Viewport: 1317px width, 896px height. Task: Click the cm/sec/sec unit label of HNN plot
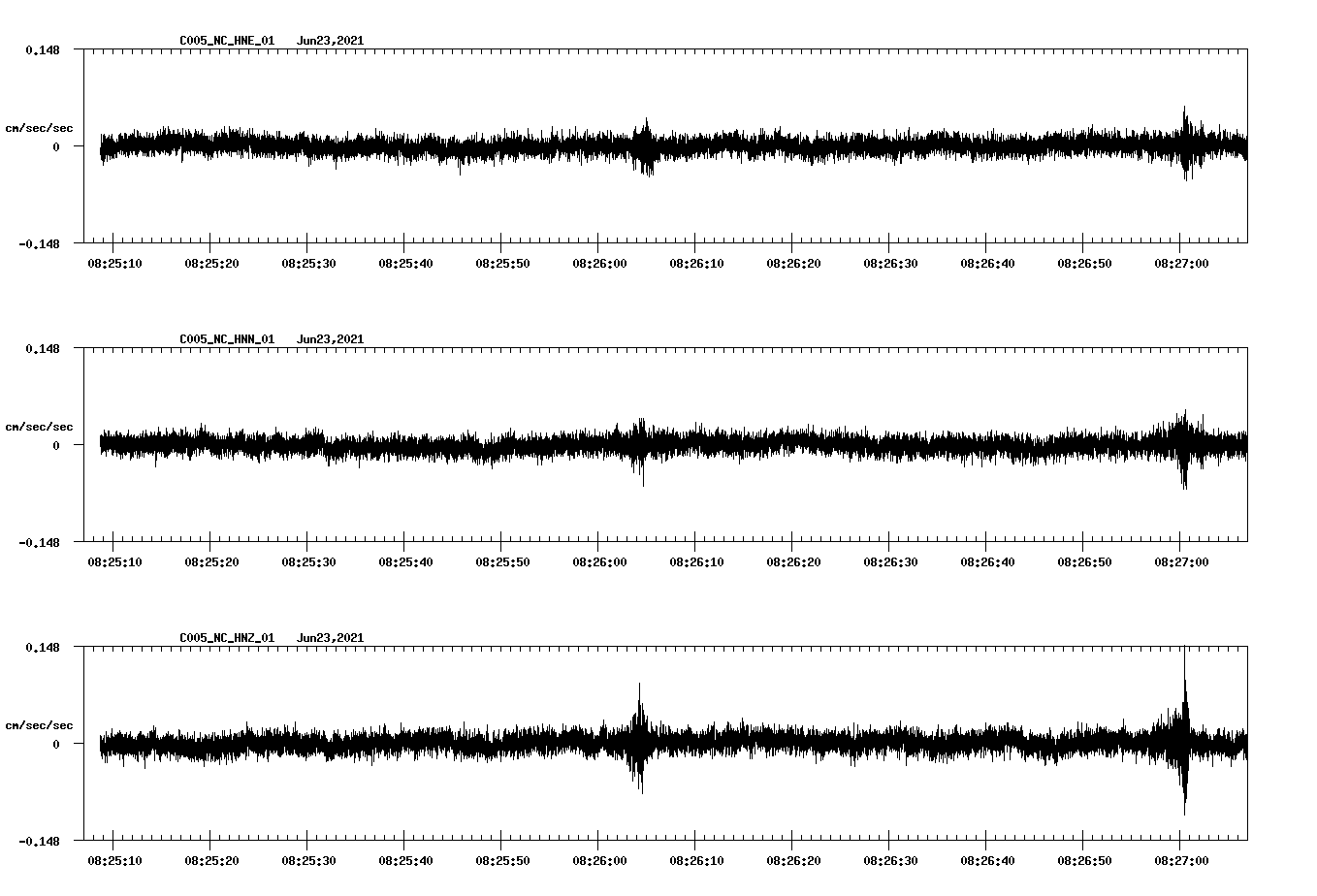pyautogui.click(x=40, y=427)
